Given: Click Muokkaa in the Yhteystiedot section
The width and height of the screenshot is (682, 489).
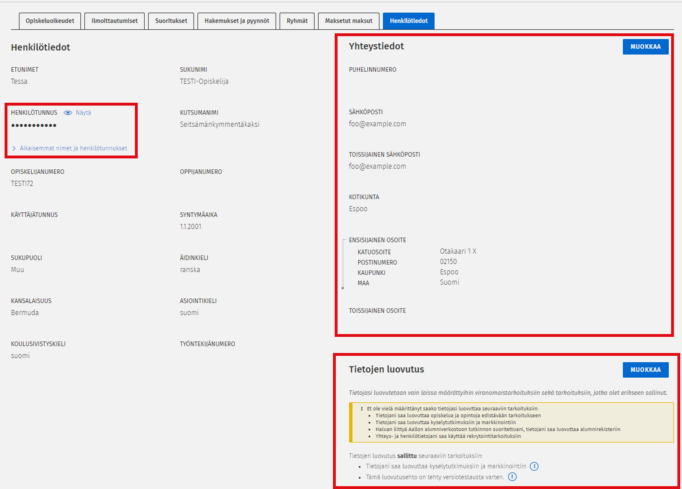Looking at the screenshot, I should [x=645, y=47].
